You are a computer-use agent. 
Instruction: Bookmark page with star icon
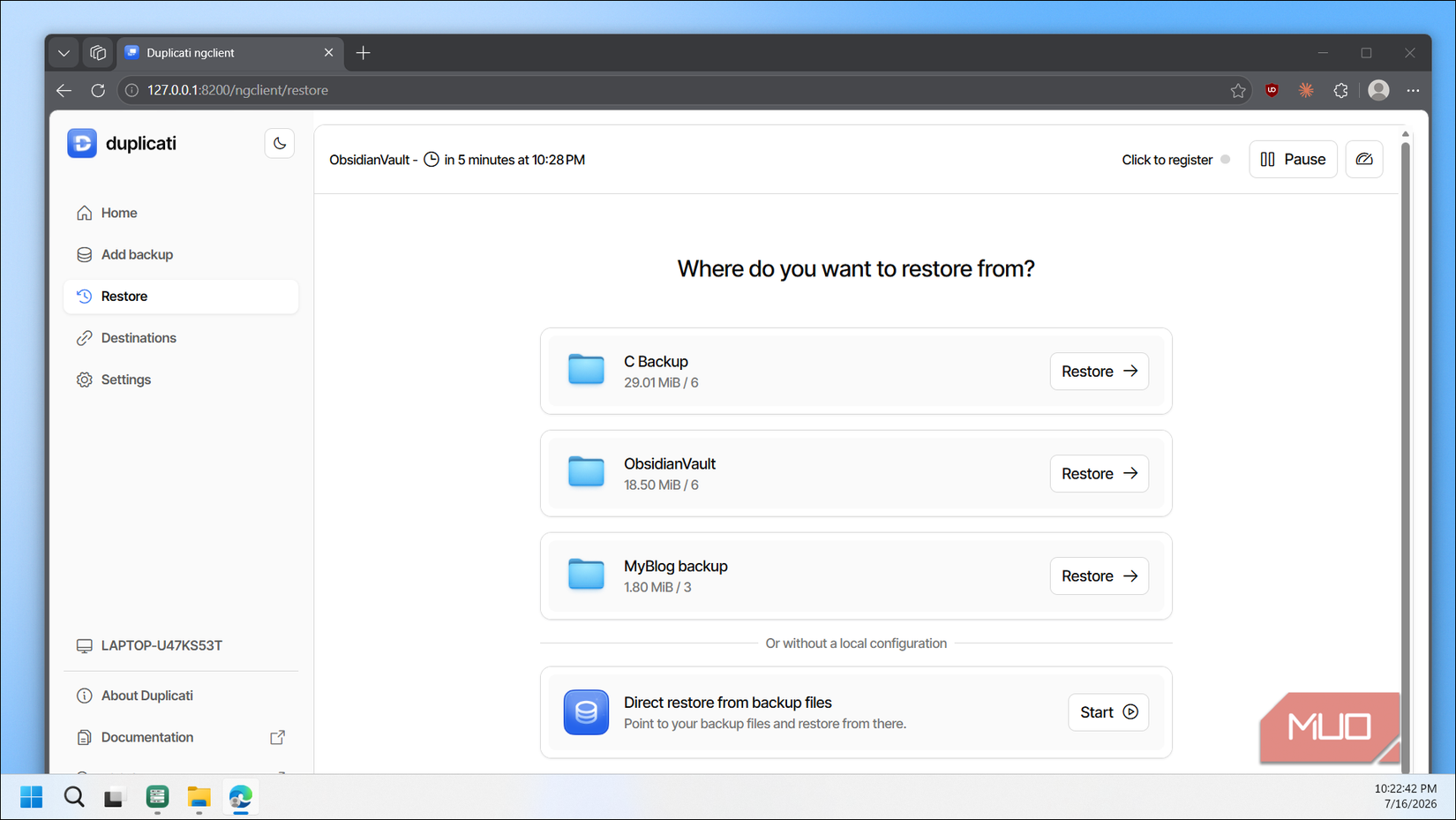[1238, 90]
